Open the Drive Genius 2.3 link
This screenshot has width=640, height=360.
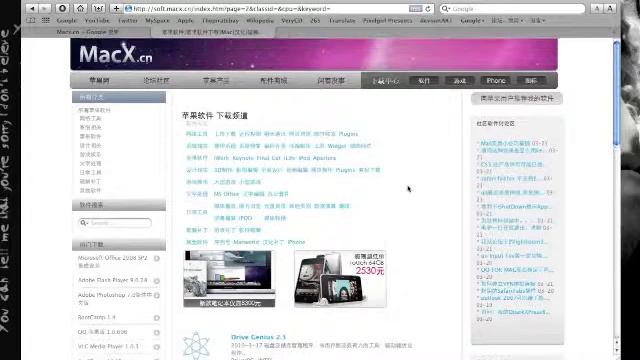coord(258,337)
